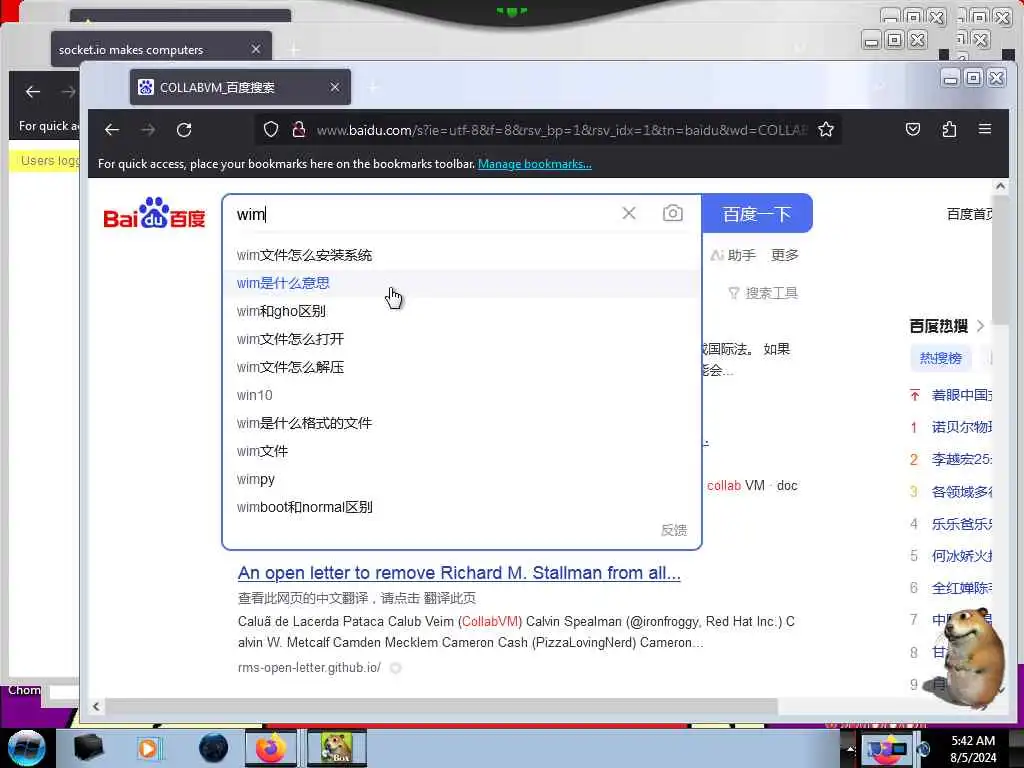Select suggestion wim是什么格式的文件
This screenshot has width=1024, height=768.
[461, 423]
